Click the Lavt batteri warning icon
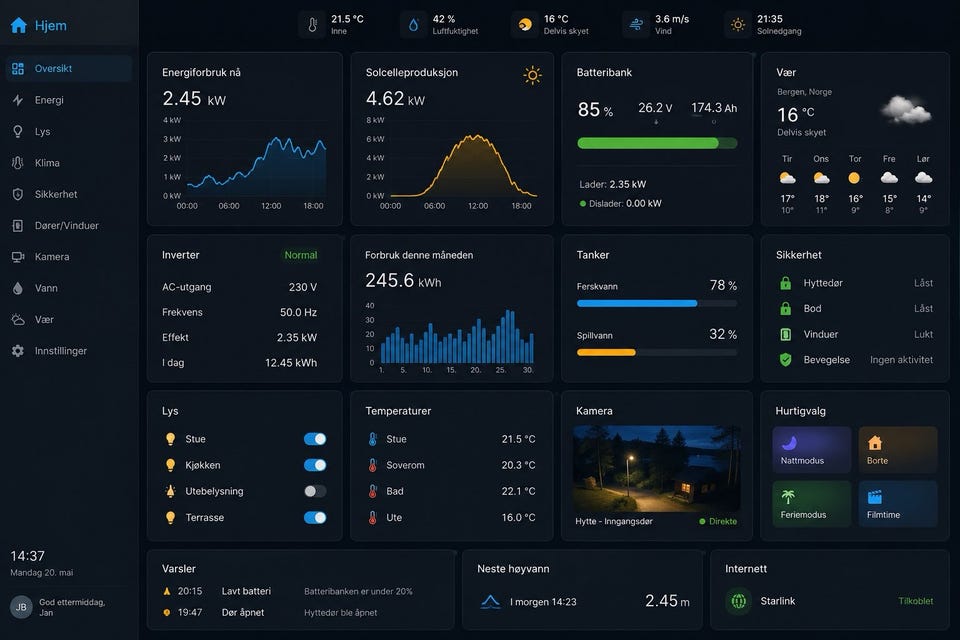 [x=167, y=591]
